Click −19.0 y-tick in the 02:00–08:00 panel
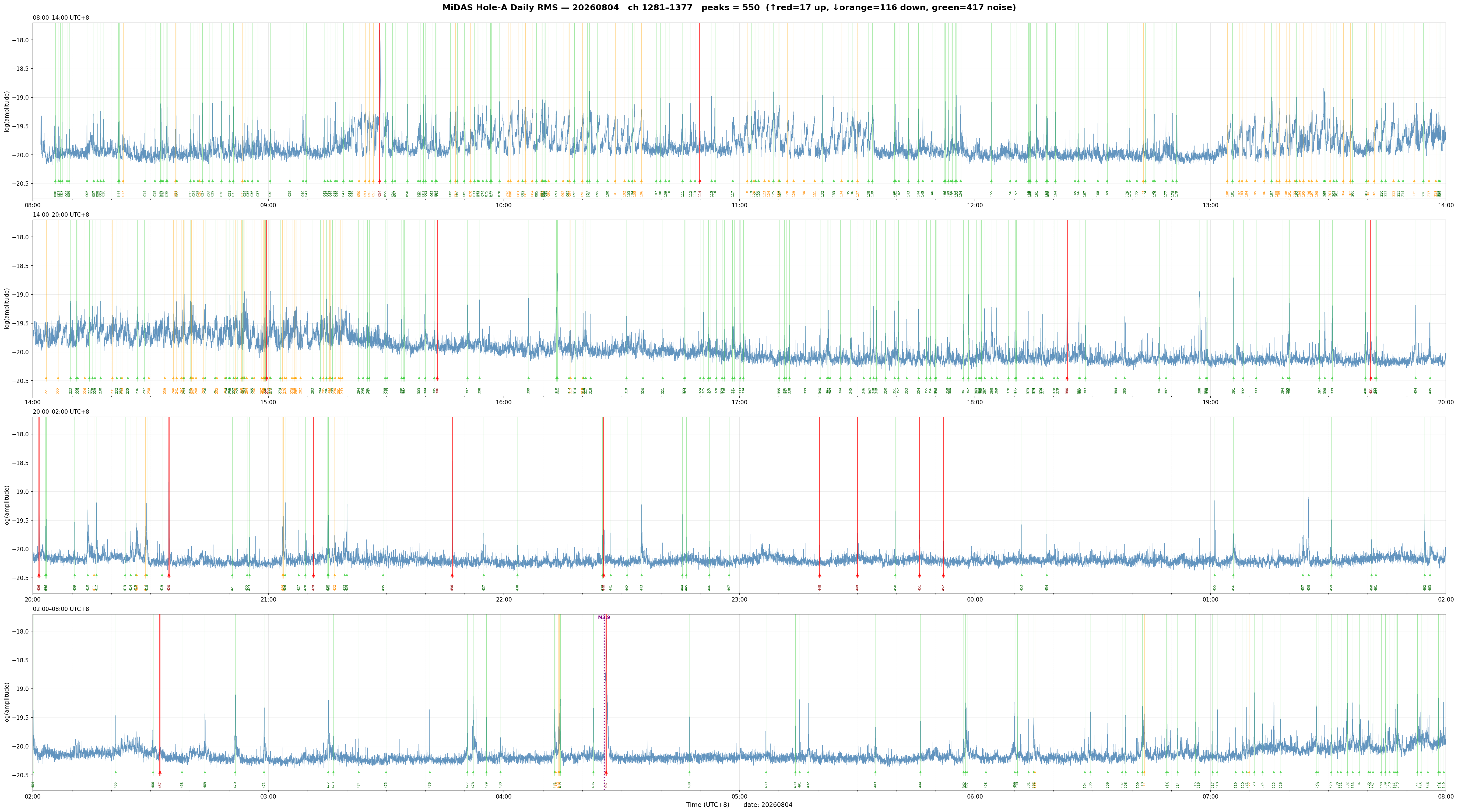Viewport: 1458px width, 812px height. pos(20,689)
